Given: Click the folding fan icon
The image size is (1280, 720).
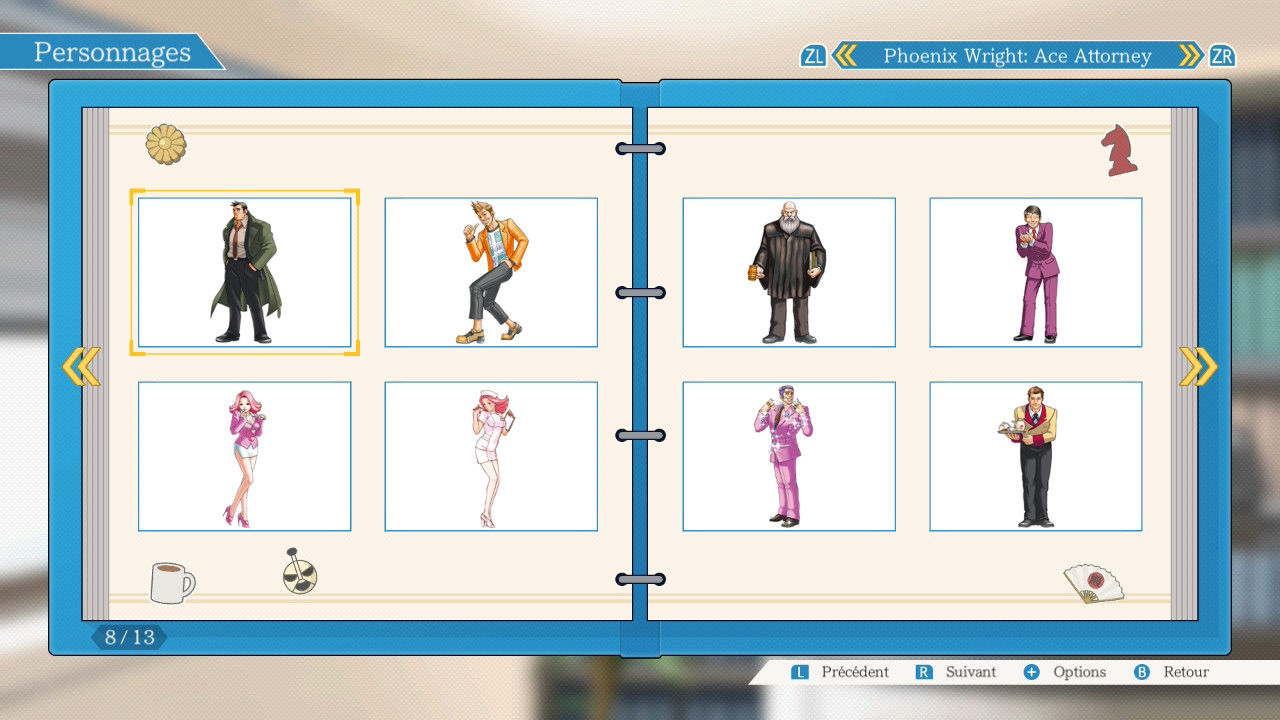Looking at the screenshot, I should click(1092, 583).
